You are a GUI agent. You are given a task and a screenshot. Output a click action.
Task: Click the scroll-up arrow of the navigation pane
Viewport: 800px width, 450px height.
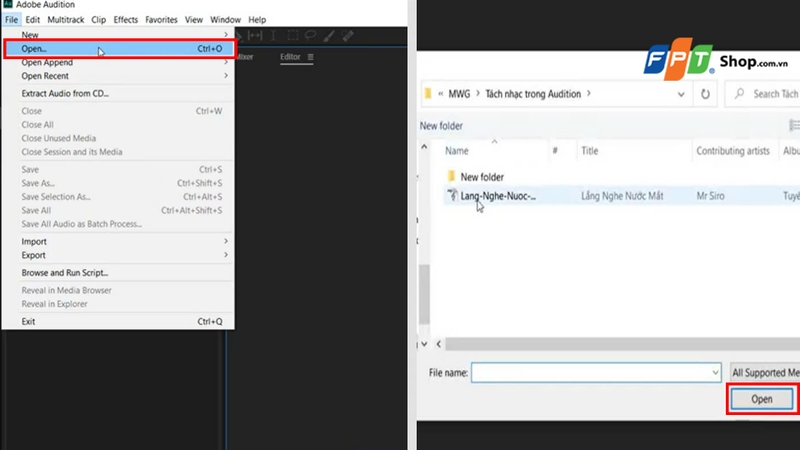pyautogui.click(x=424, y=147)
